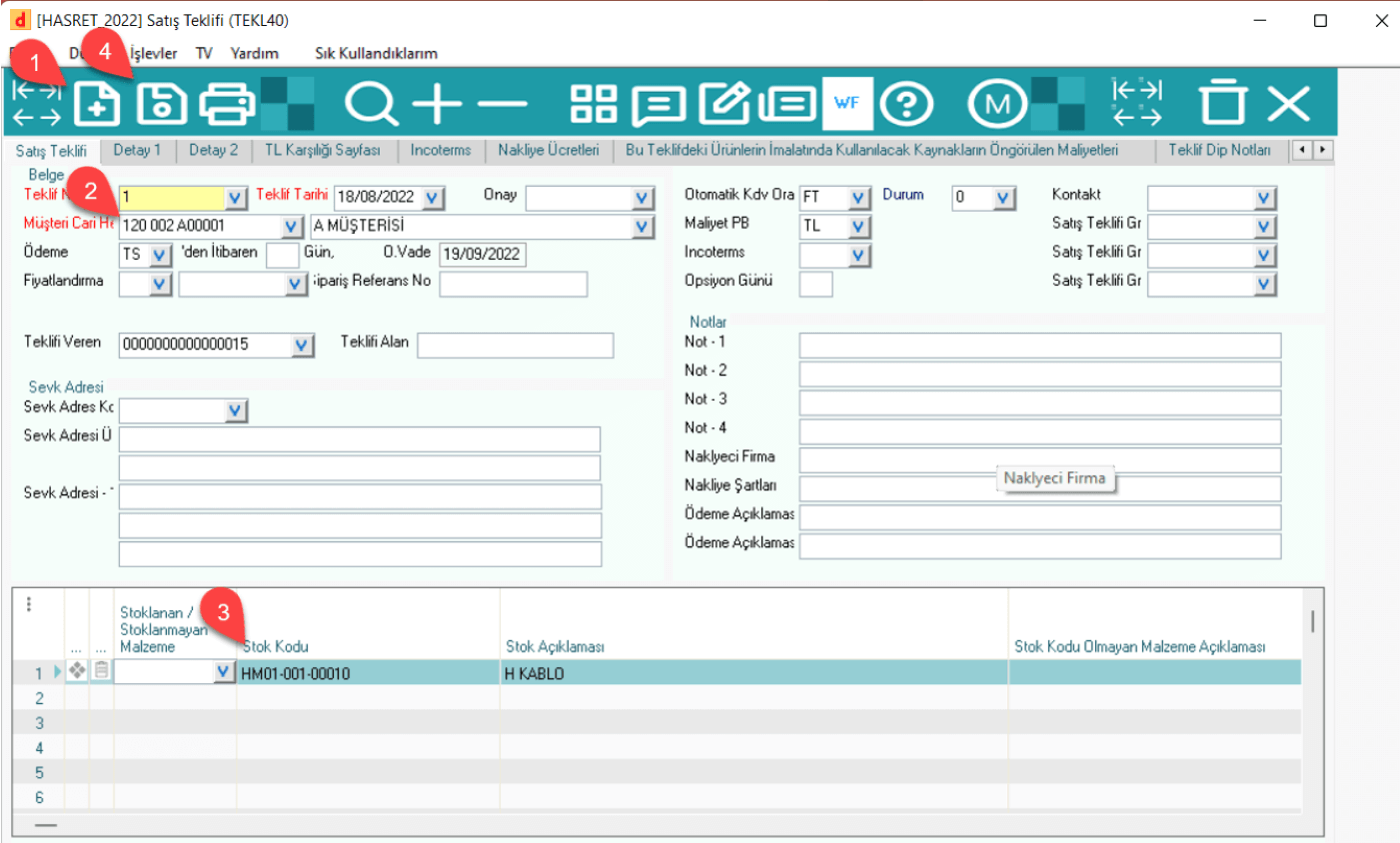Click the Nakliye Şartları input field
1400x843 pixels.
(x=1040, y=489)
